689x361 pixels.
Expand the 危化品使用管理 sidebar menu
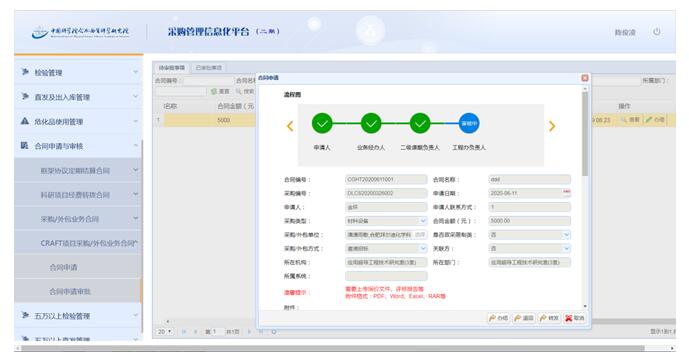click(x=79, y=121)
